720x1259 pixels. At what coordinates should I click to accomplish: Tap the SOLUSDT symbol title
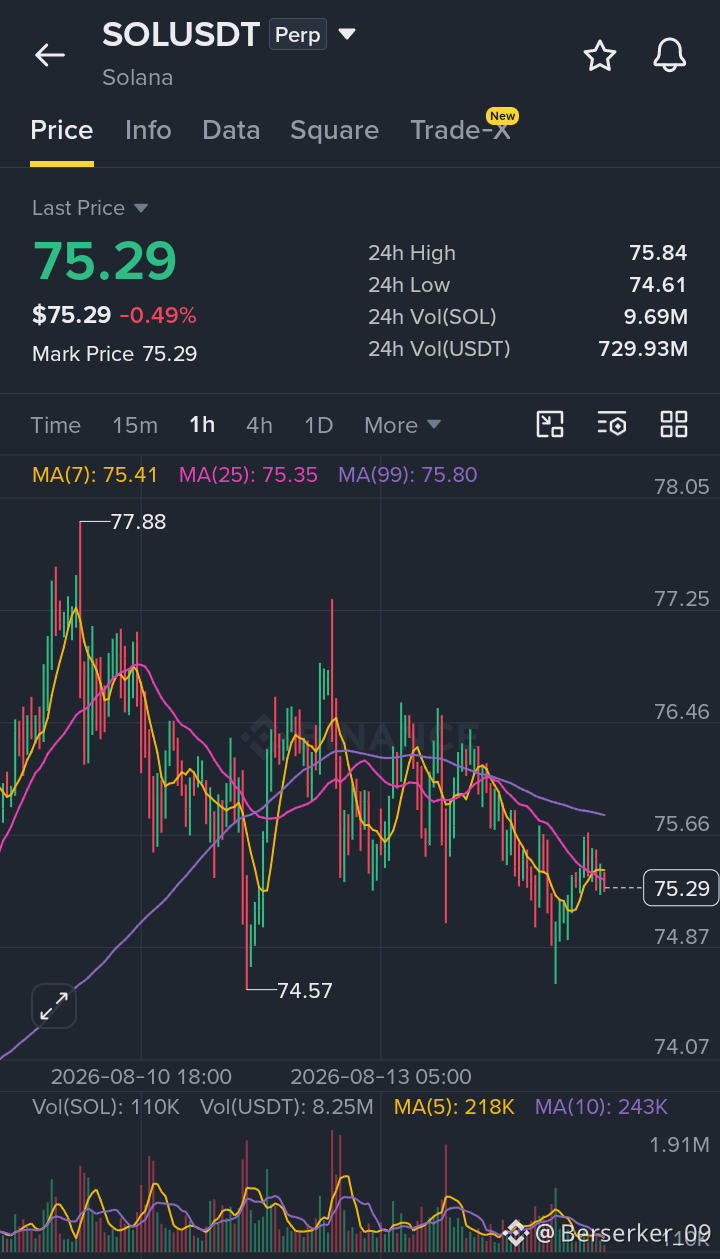[x=181, y=35]
